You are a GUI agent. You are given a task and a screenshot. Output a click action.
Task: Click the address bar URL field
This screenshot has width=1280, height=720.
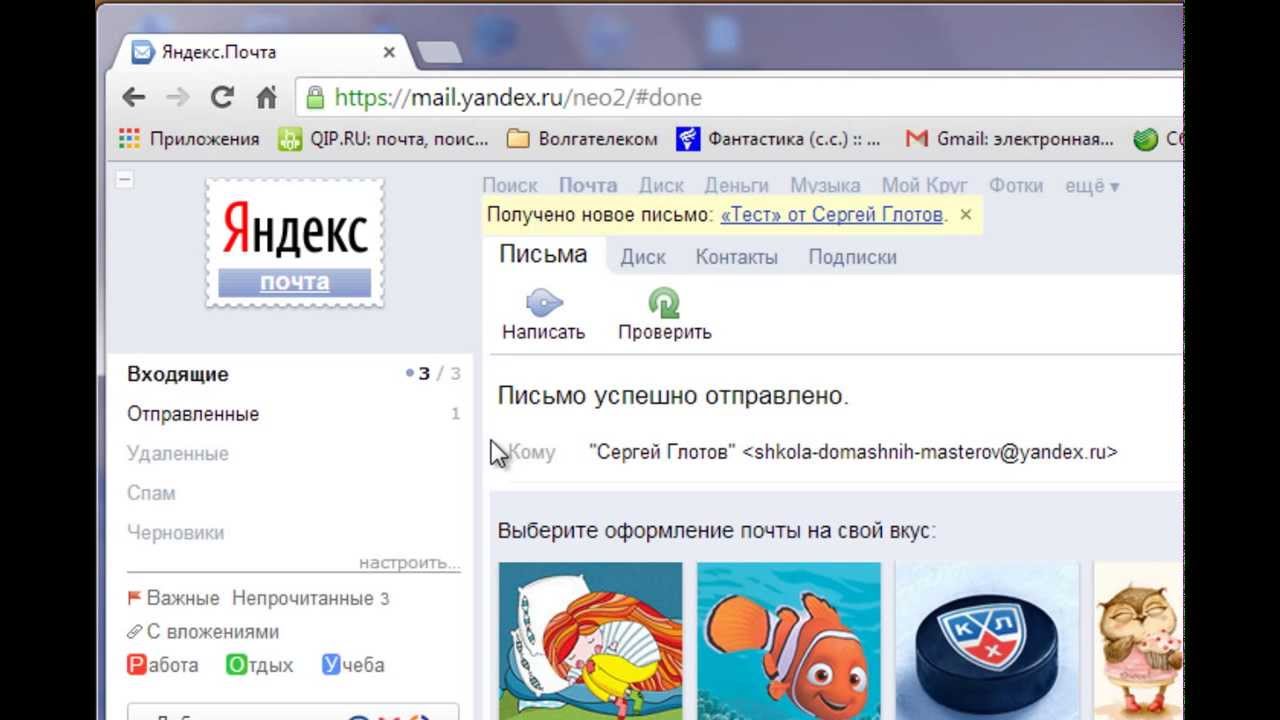click(x=740, y=97)
